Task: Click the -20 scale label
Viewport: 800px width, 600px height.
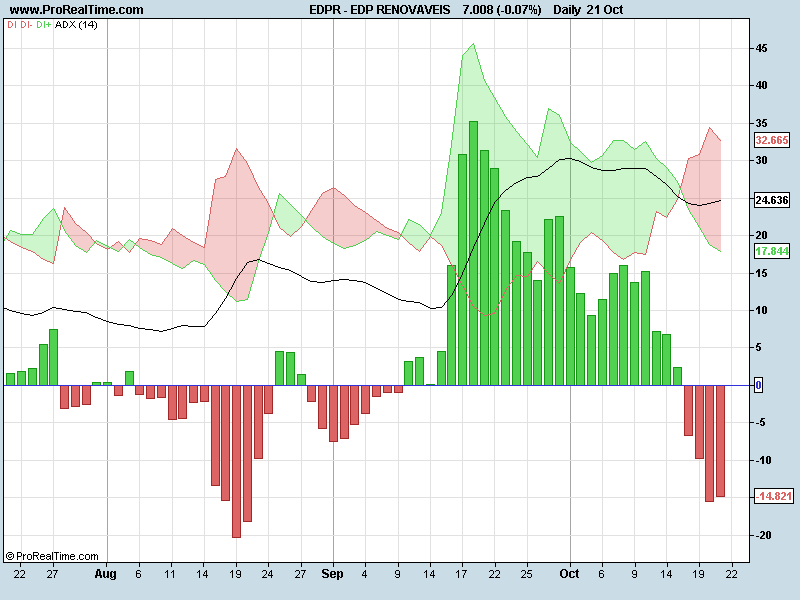Action: [763, 535]
